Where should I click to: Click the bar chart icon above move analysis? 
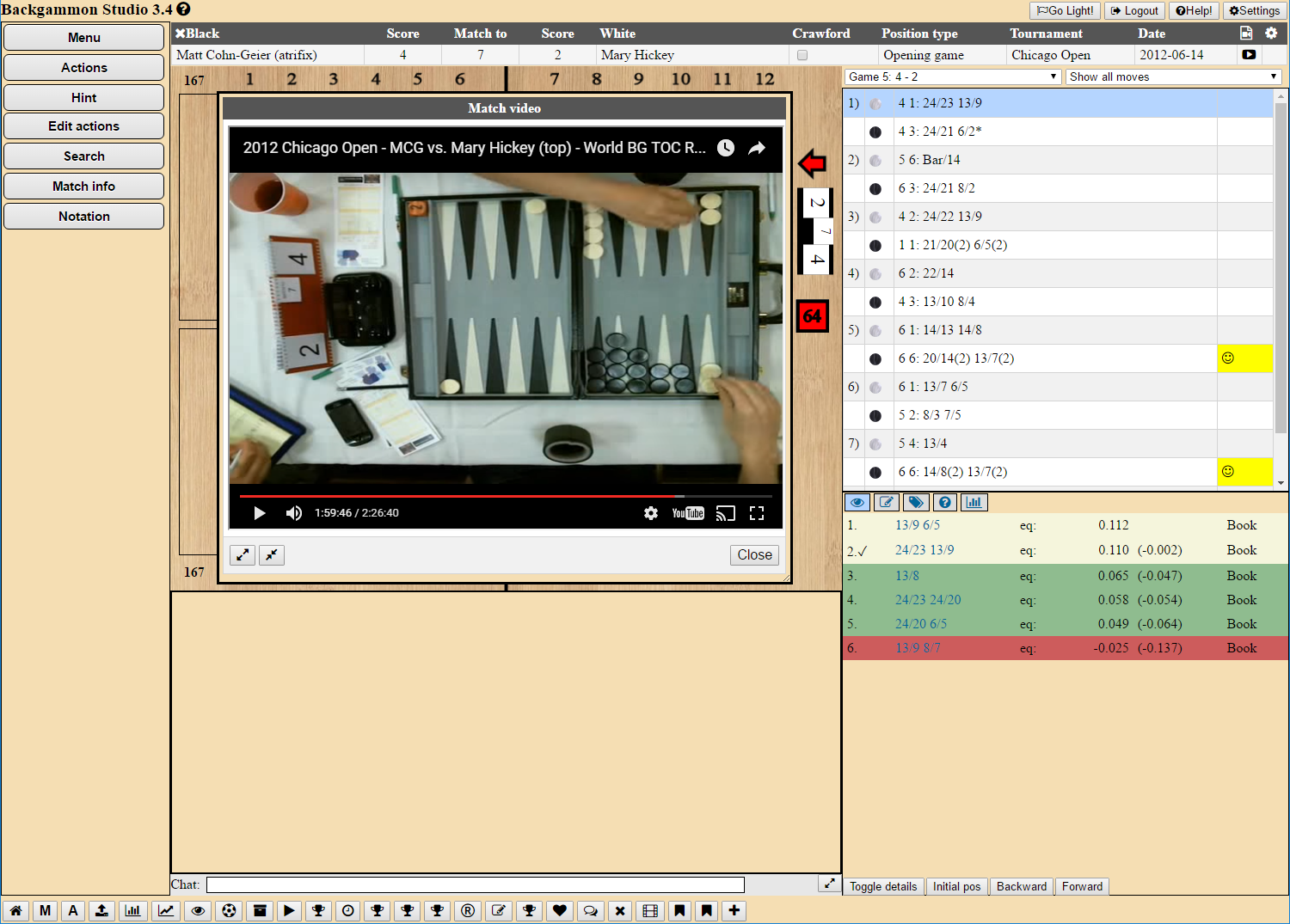(974, 503)
